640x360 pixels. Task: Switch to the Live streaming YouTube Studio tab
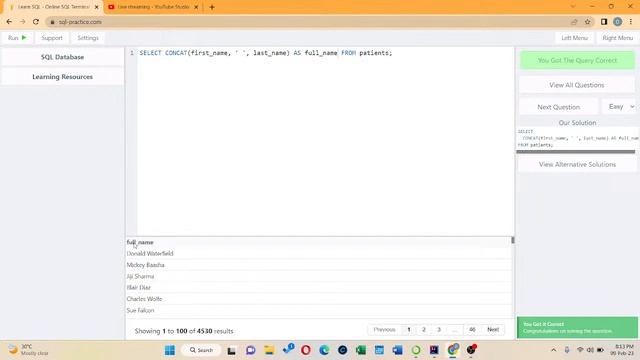point(152,7)
